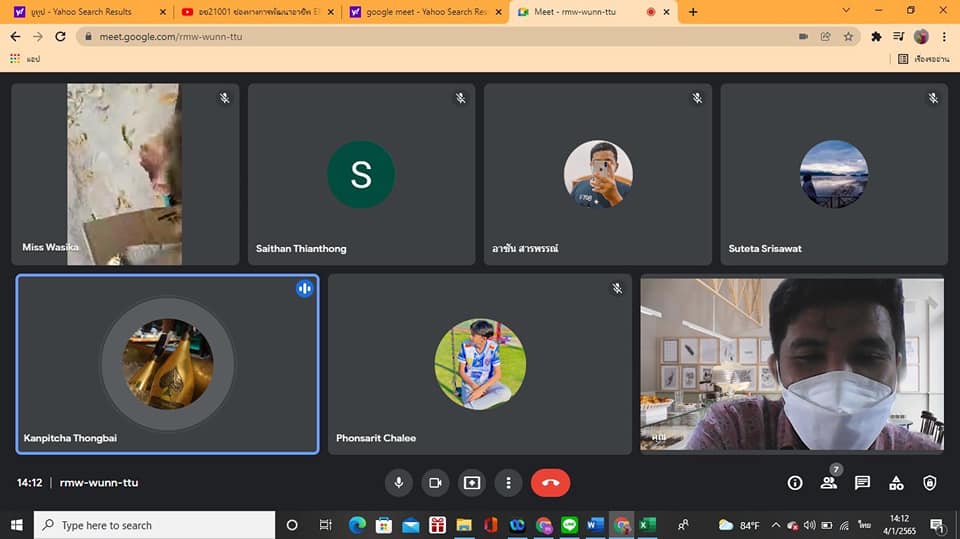960x539 pixels.
Task: Open the Chrome extensions puzzle icon
Action: coord(877,36)
